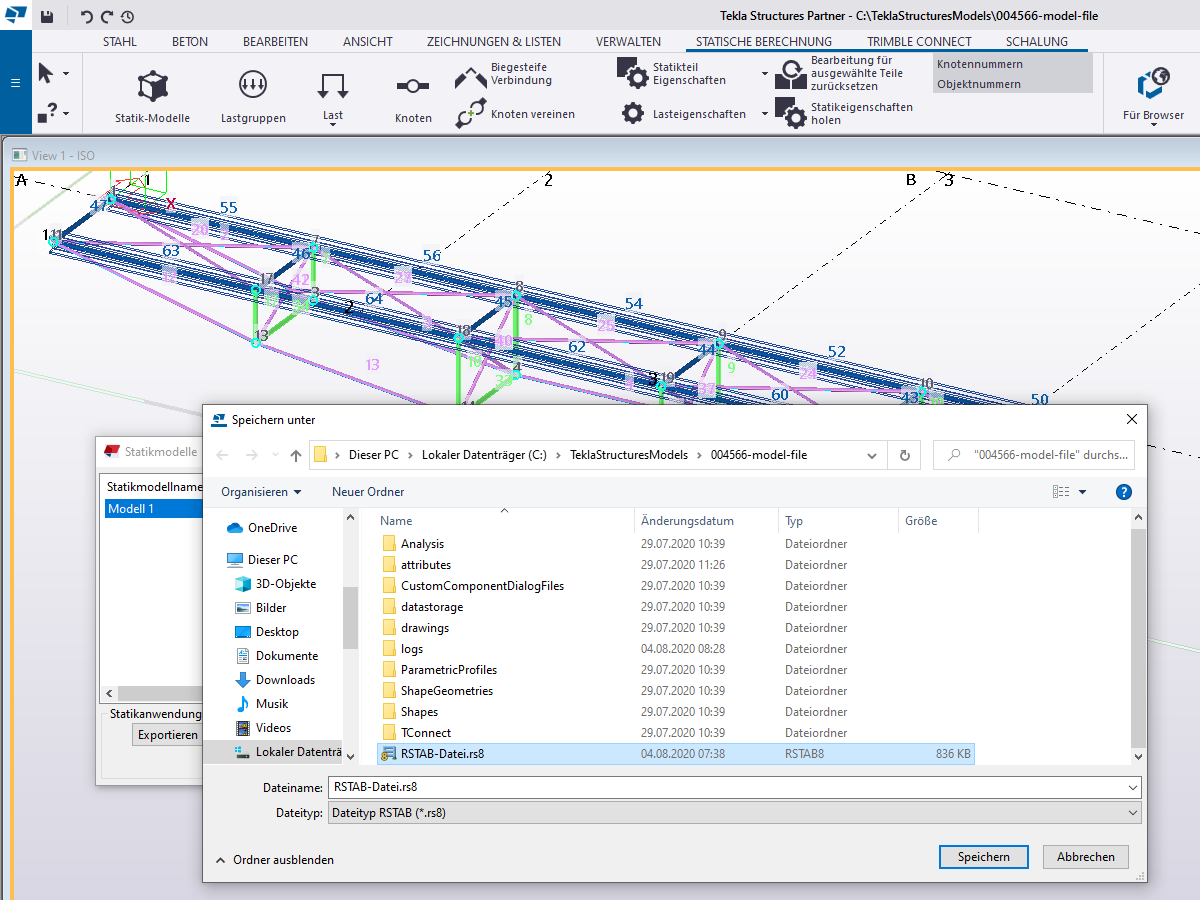Screen dimensions: 1200x900
Task: Select Modell 1 in Statikmodelle window
Action: (152, 508)
